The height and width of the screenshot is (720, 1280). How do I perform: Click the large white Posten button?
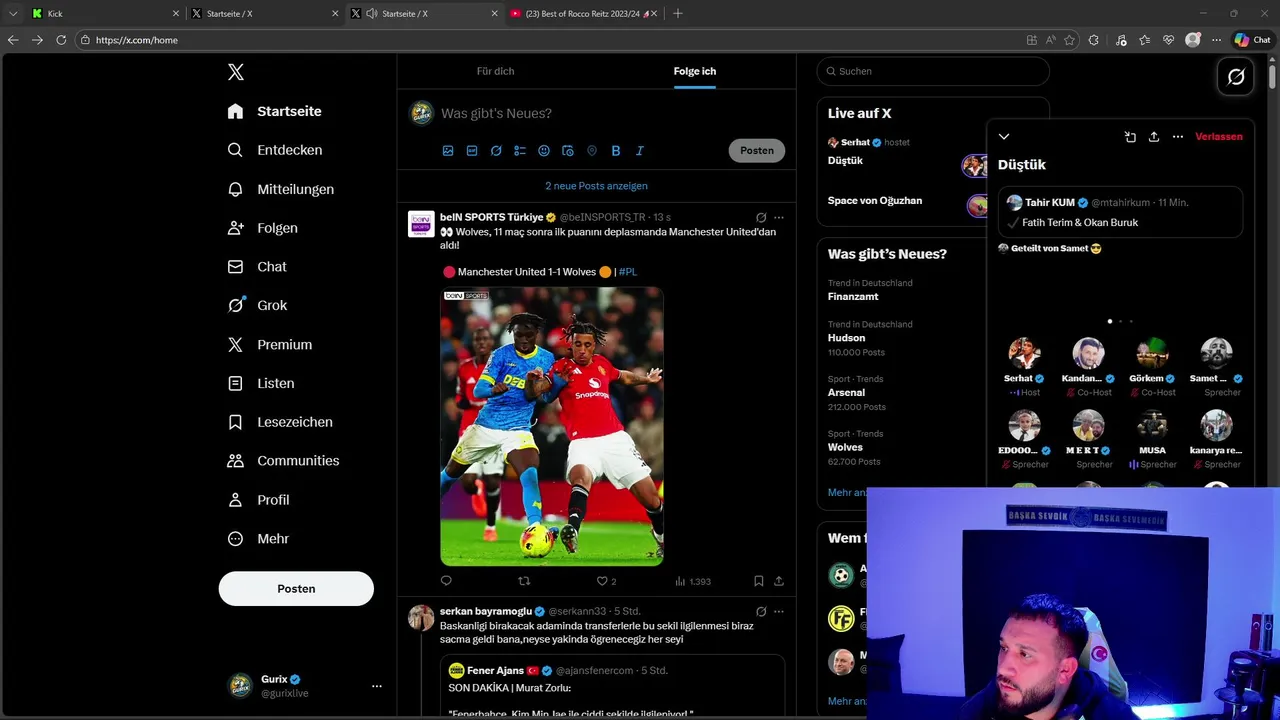pyautogui.click(x=296, y=589)
